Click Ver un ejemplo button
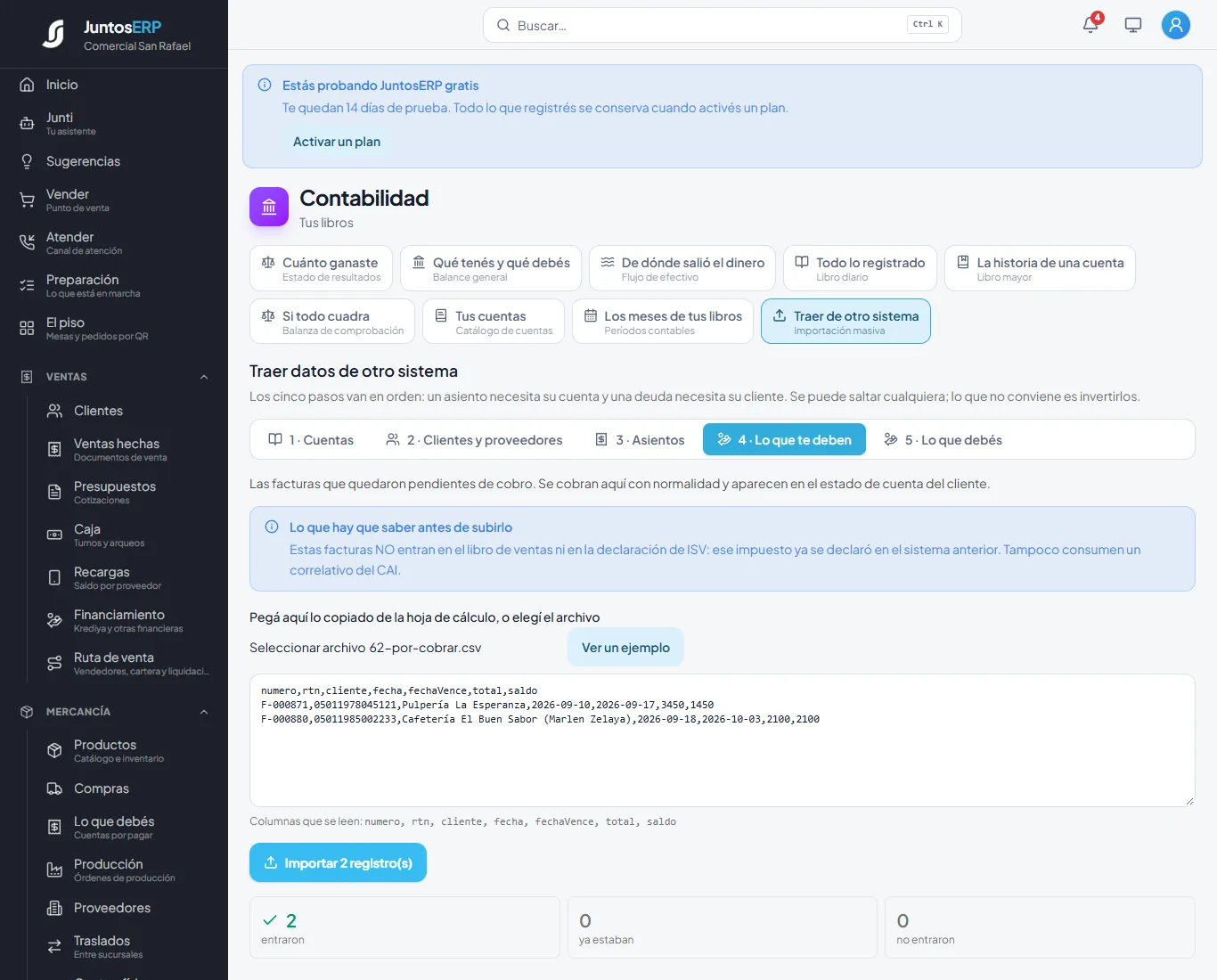The width and height of the screenshot is (1217, 980). click(625, 648)
